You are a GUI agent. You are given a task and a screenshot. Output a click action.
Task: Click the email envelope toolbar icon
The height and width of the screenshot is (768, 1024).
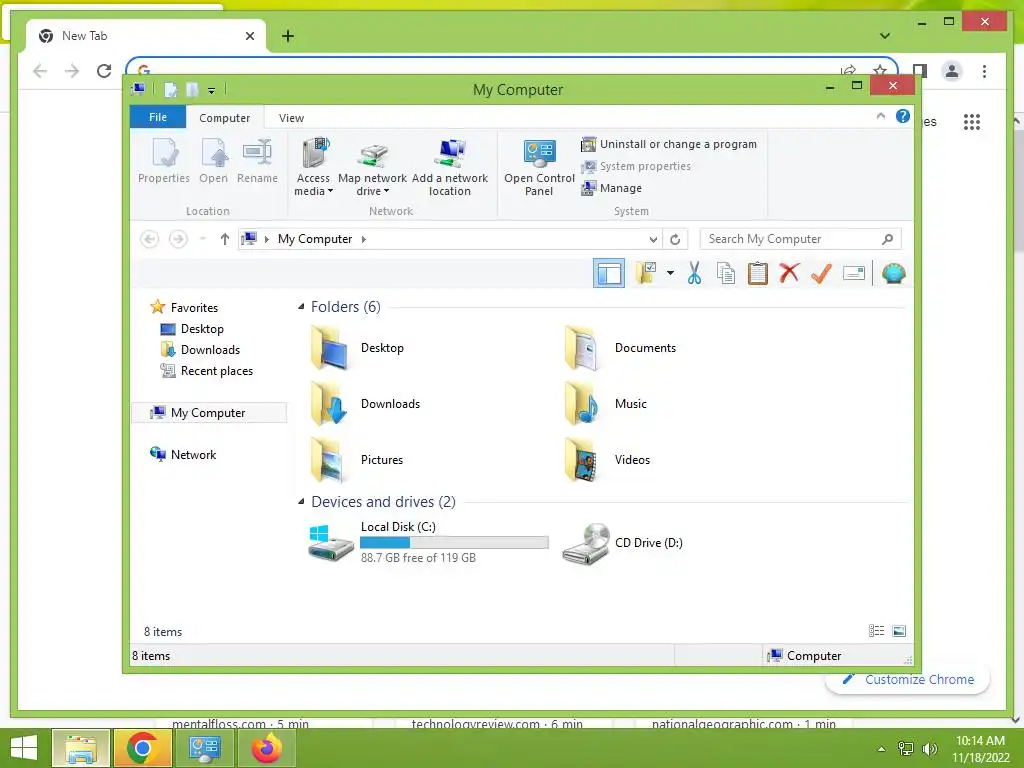click(854, 273)
